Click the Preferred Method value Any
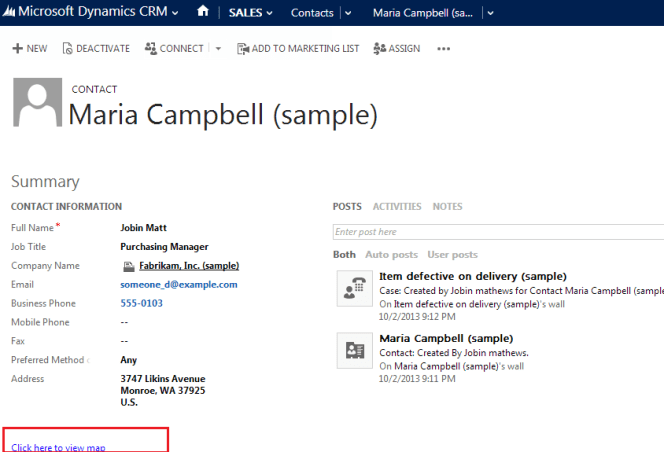The height and width of the screenshot is (452, 664). pyautogui.click(x=128, y=360)
